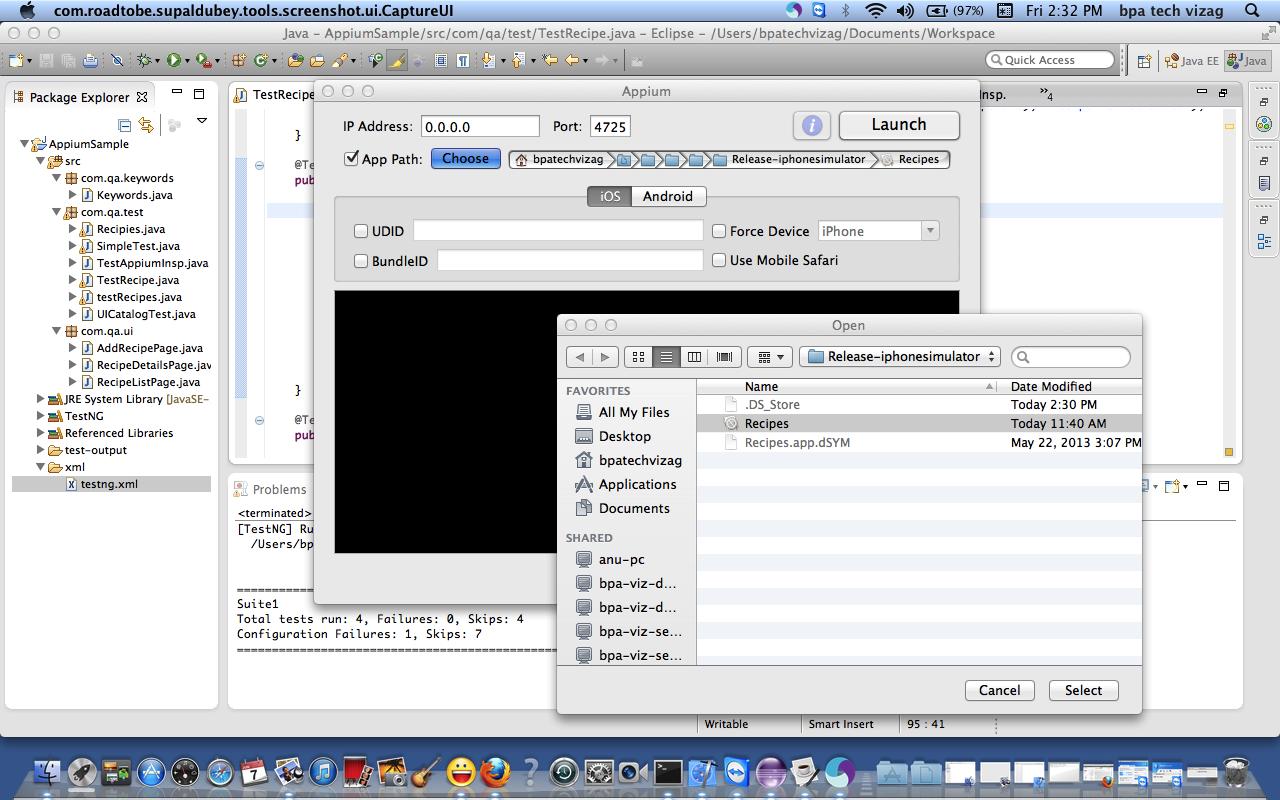Enable the UDID checkbox
Image resolution: width=1280 pixels, height=800 pixels.
click(x=361, y=231)
